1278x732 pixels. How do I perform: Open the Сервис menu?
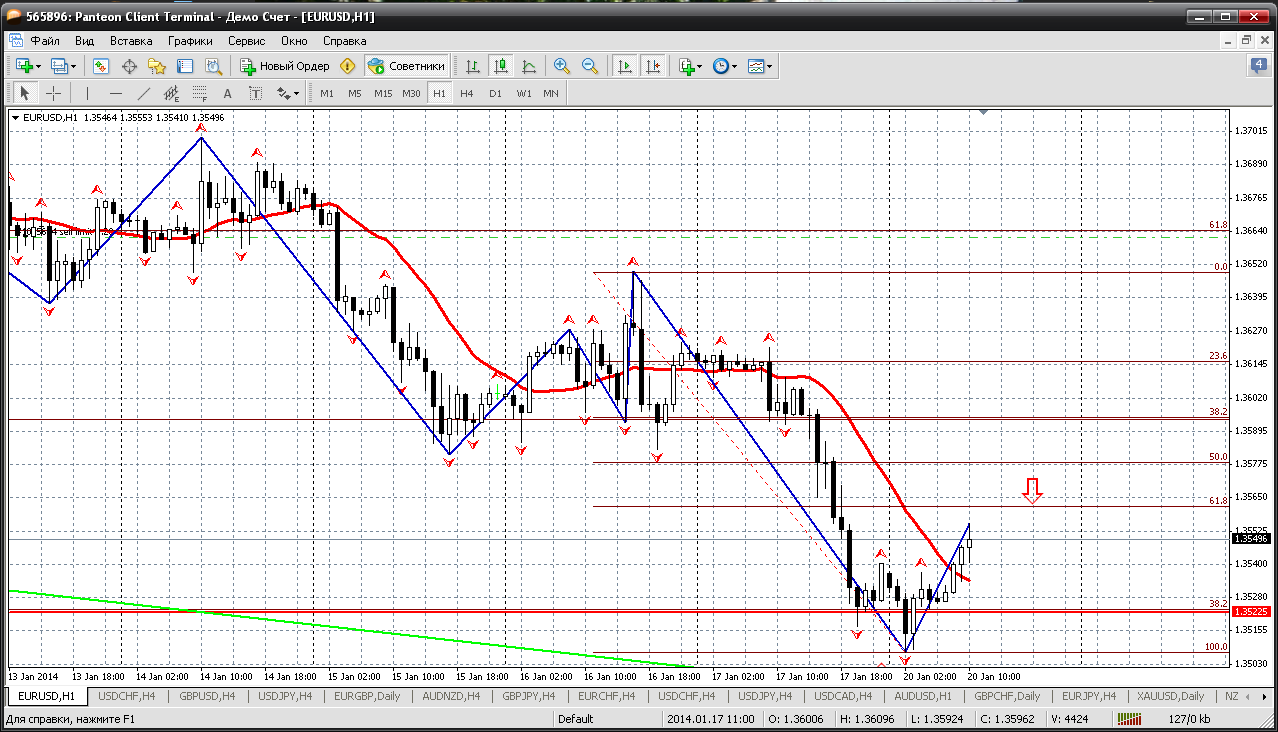point(246,41)
